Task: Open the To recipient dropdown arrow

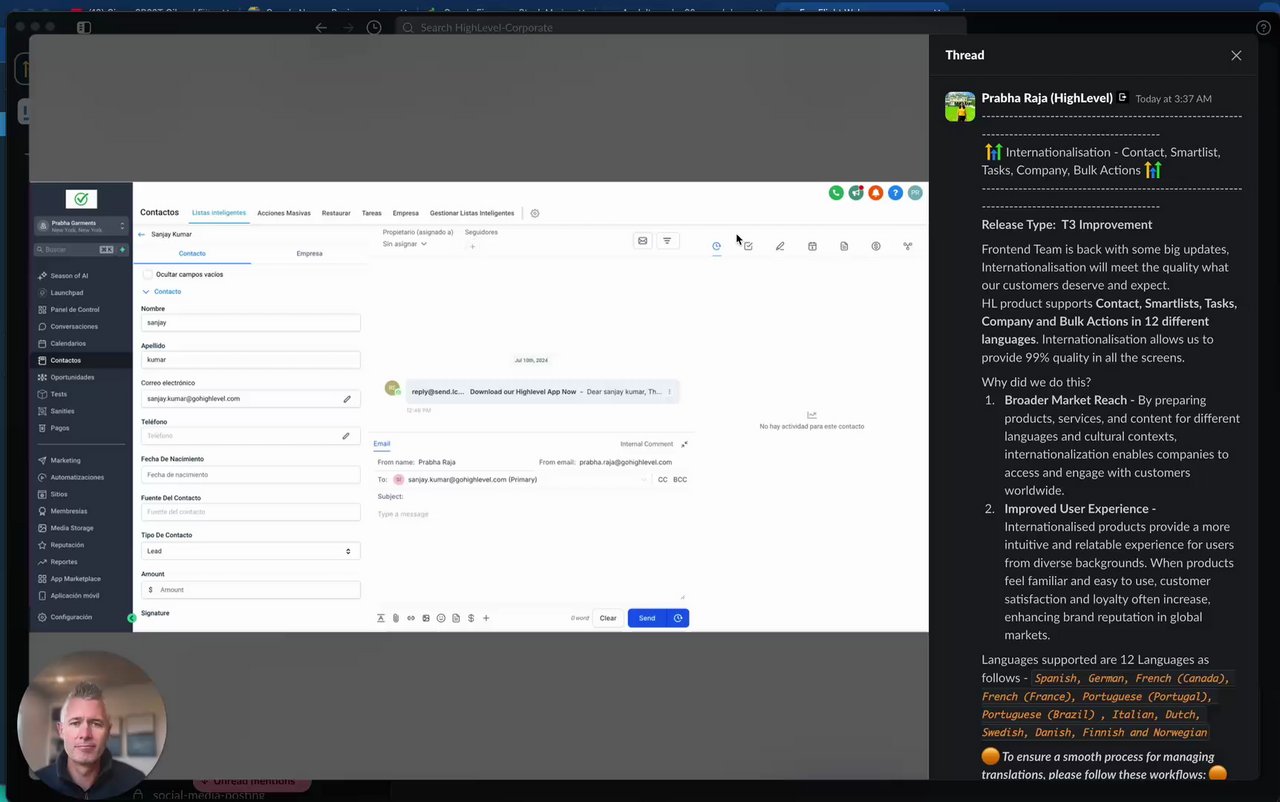Action: point(644,480)
